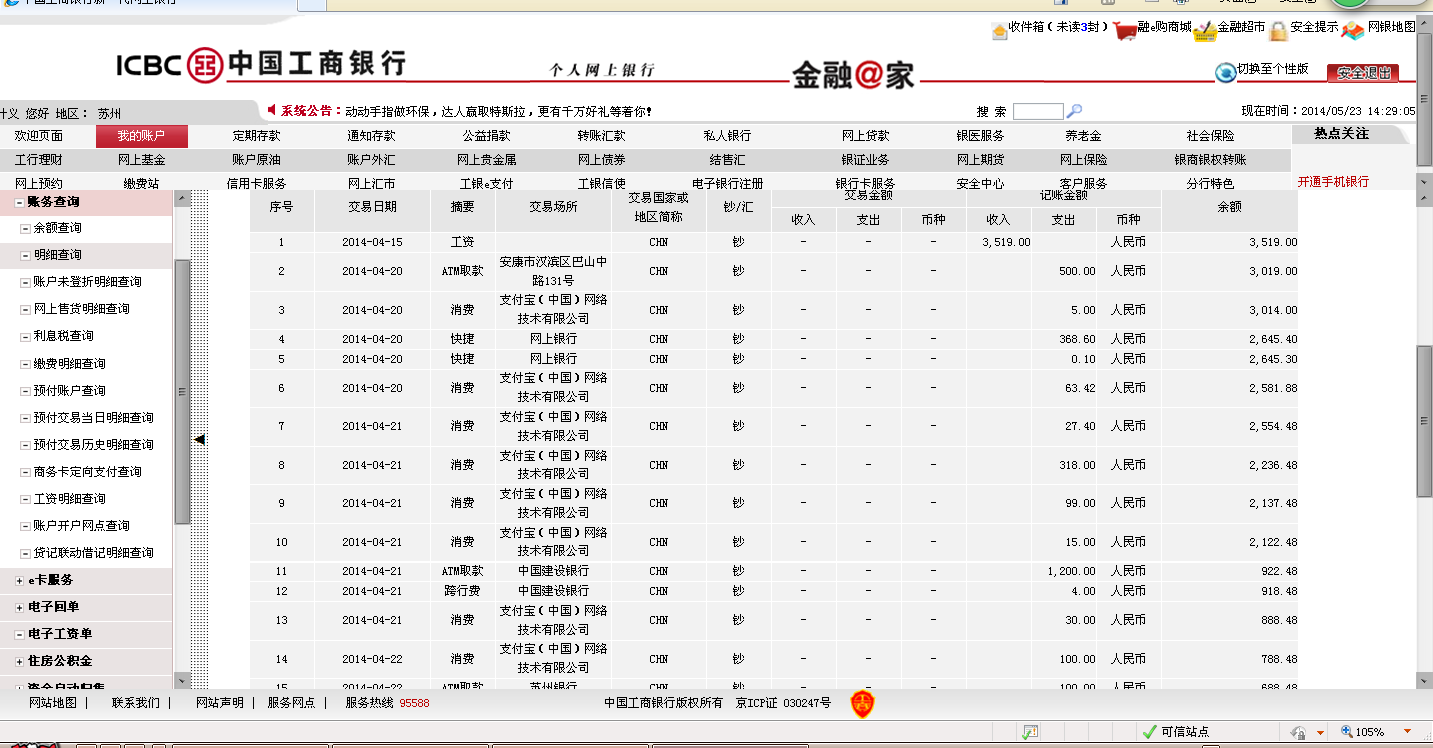The width and height of the screenshot is (1433, 748).
Task: Click into the 搜索 search input field
Action: click(1037, 111)
